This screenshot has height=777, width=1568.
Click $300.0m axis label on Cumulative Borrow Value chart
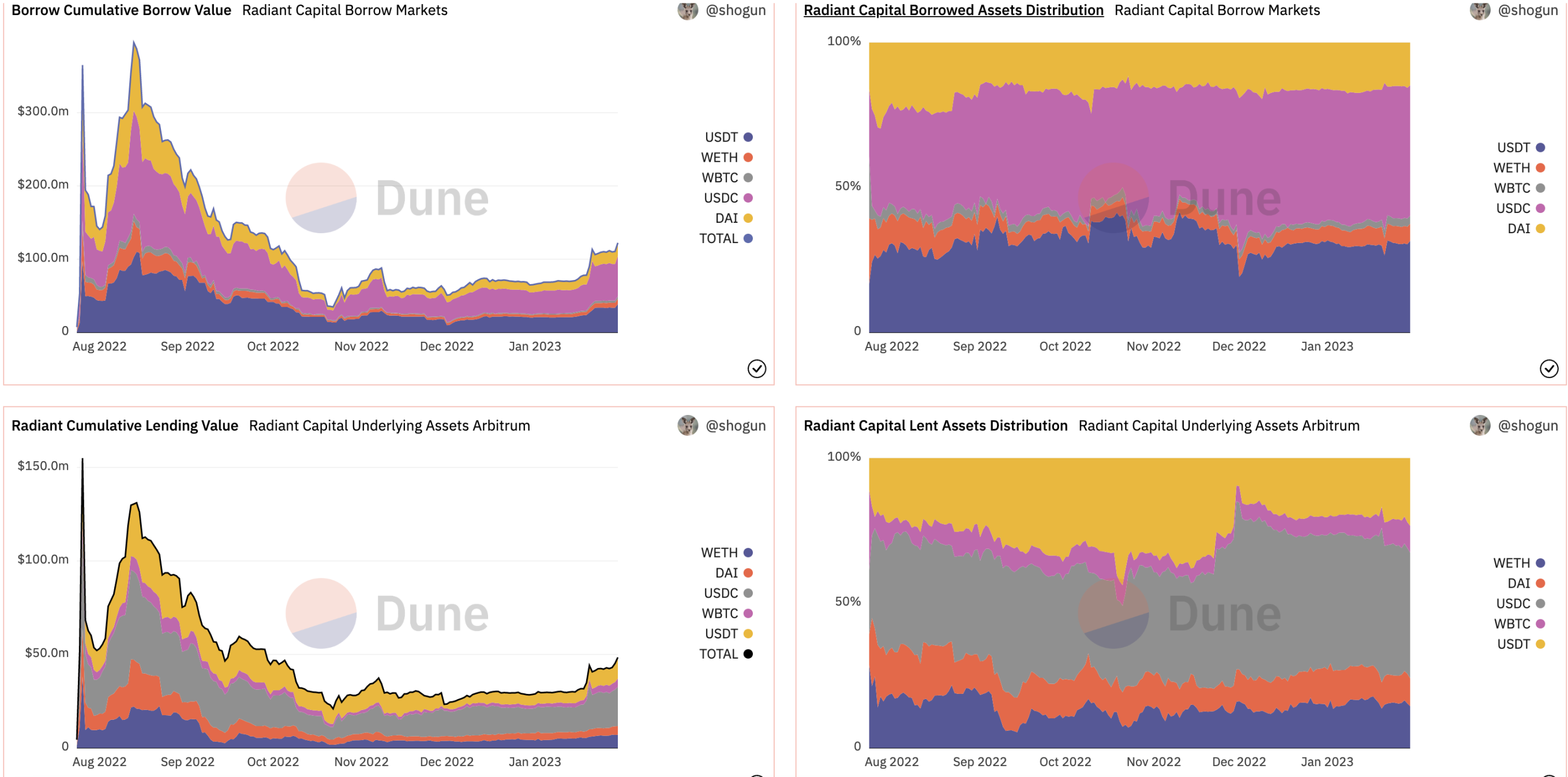pyautogui.click(x=43, y=111)
